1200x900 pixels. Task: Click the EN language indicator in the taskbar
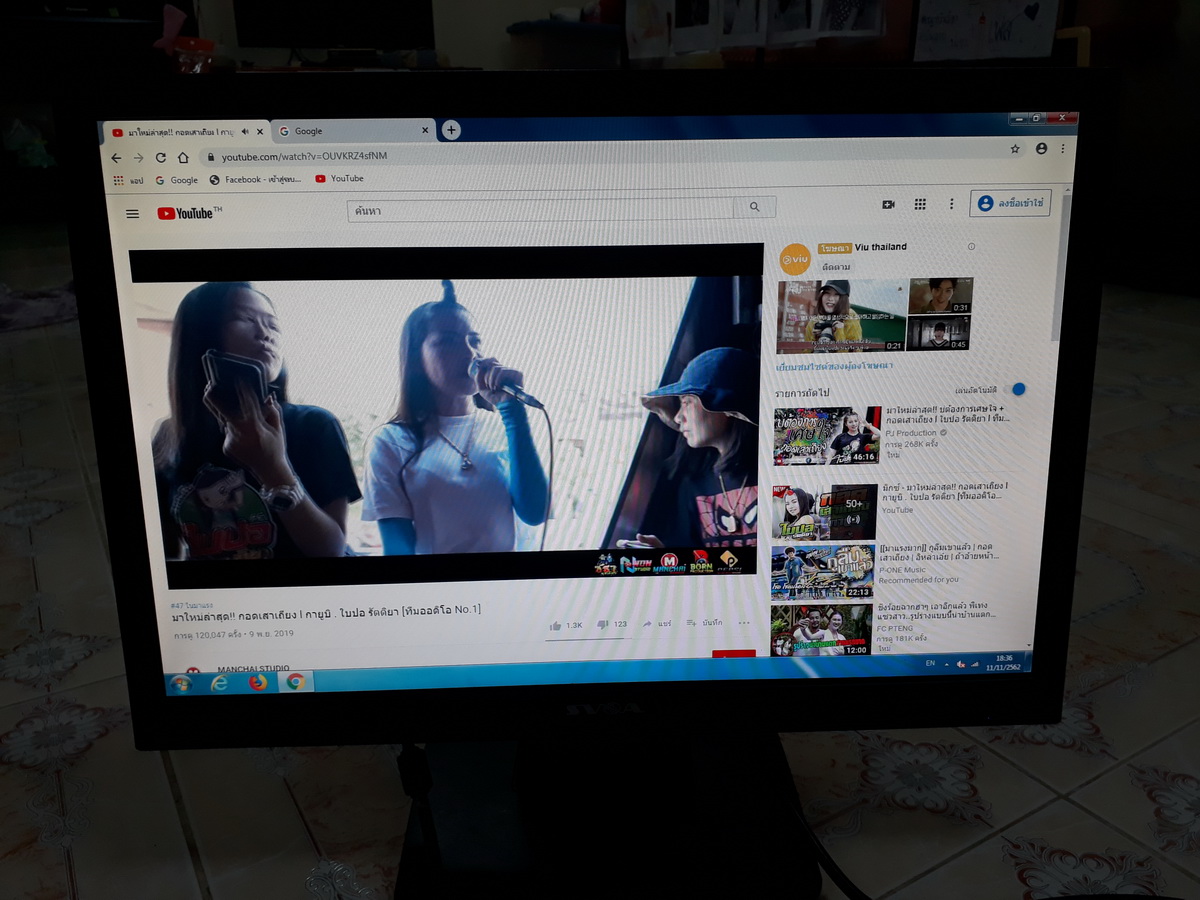pyautogui.click(x=930, y=663)
